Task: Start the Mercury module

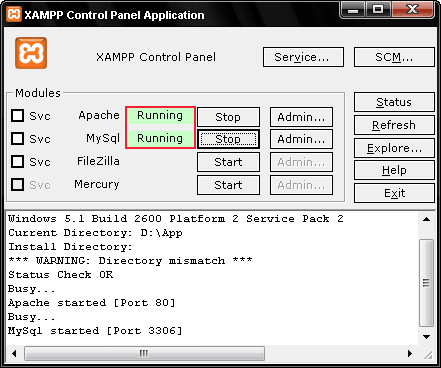Action: coord(228,185)
